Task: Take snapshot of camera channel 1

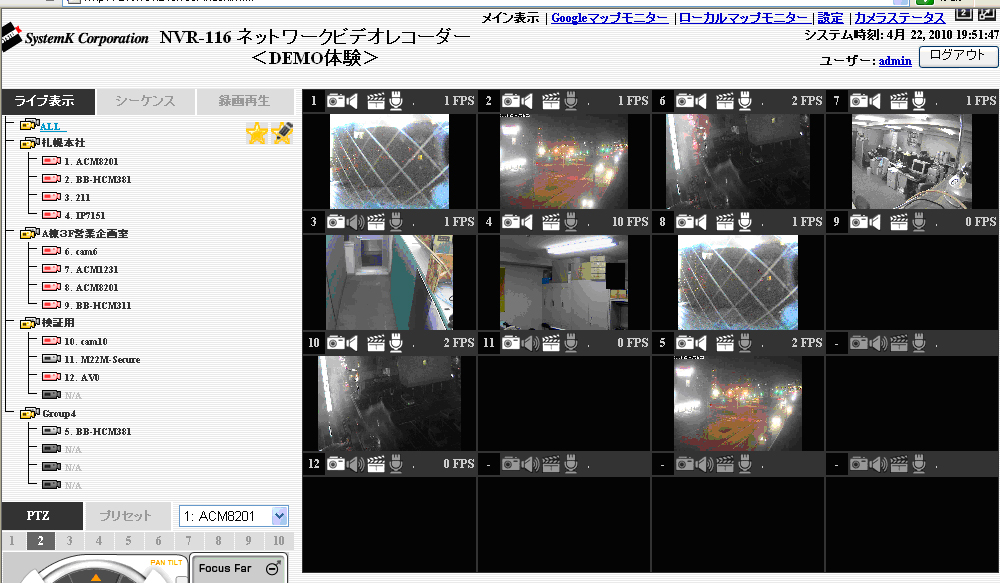Action: 335,101
